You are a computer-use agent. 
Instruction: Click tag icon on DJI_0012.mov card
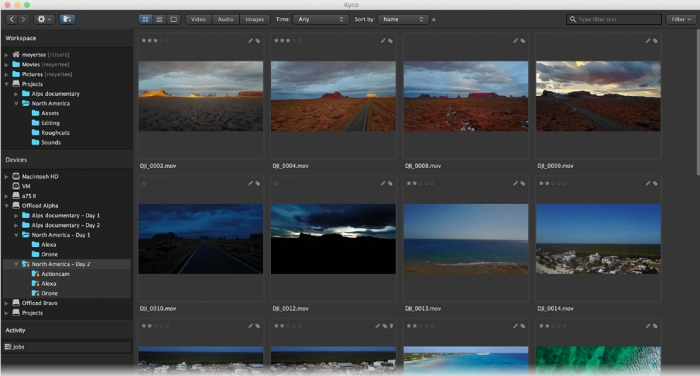tap(390, 184)
